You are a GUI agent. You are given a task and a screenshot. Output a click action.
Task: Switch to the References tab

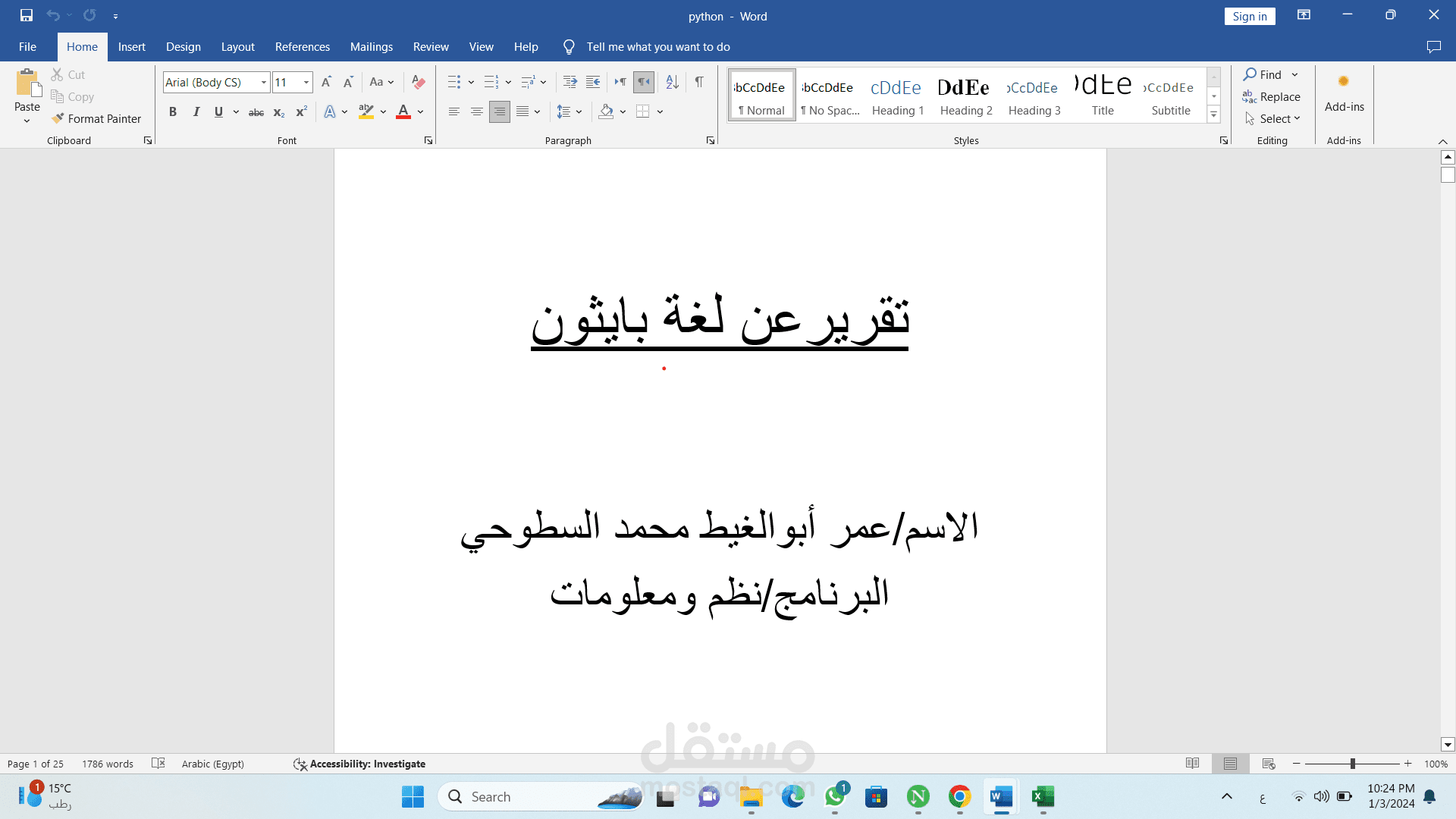point(302,47)
